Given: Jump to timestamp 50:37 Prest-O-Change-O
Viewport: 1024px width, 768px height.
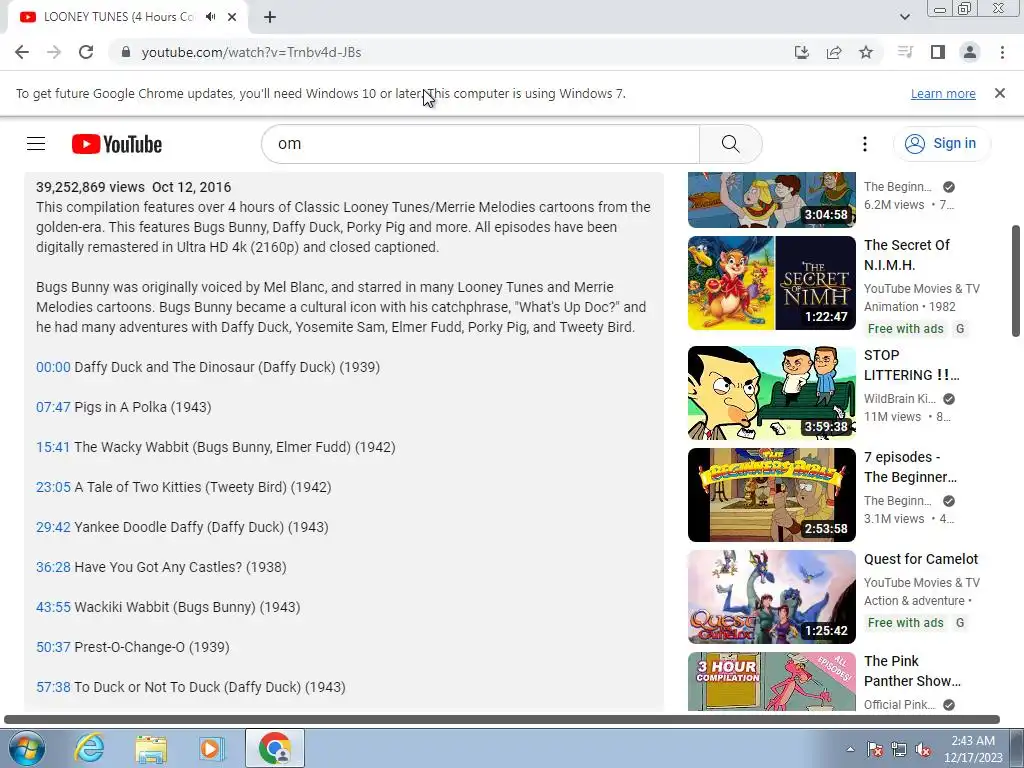Looking at the screenshot, I should coord(53,647).
